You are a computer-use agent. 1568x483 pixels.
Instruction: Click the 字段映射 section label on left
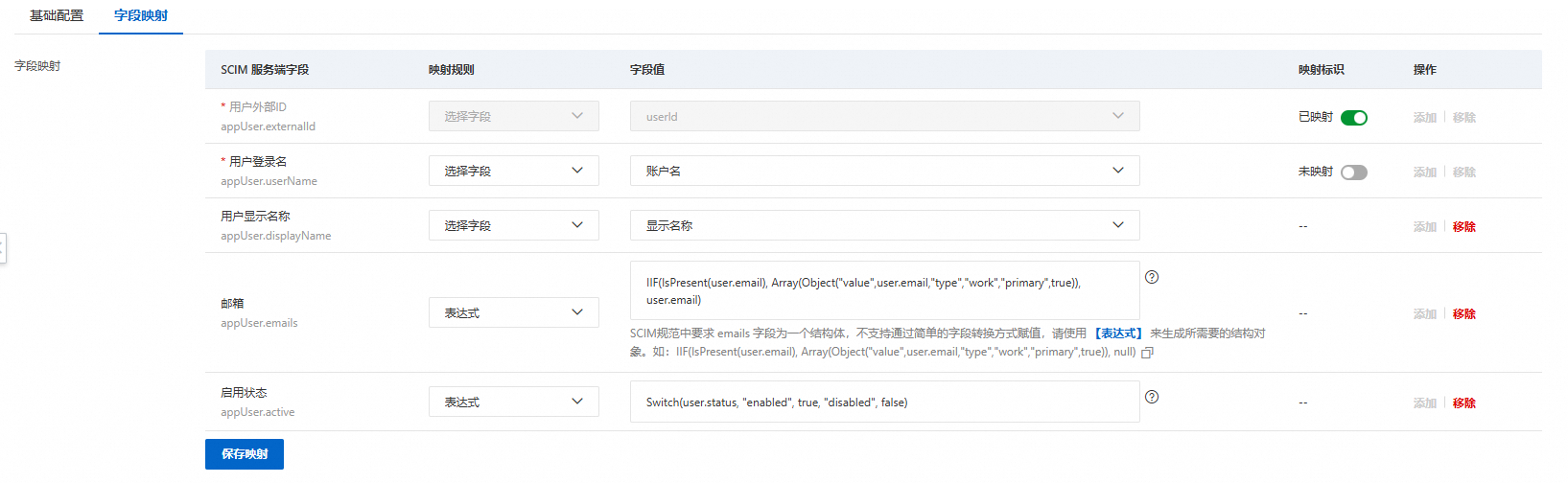[x=37, y=66]
